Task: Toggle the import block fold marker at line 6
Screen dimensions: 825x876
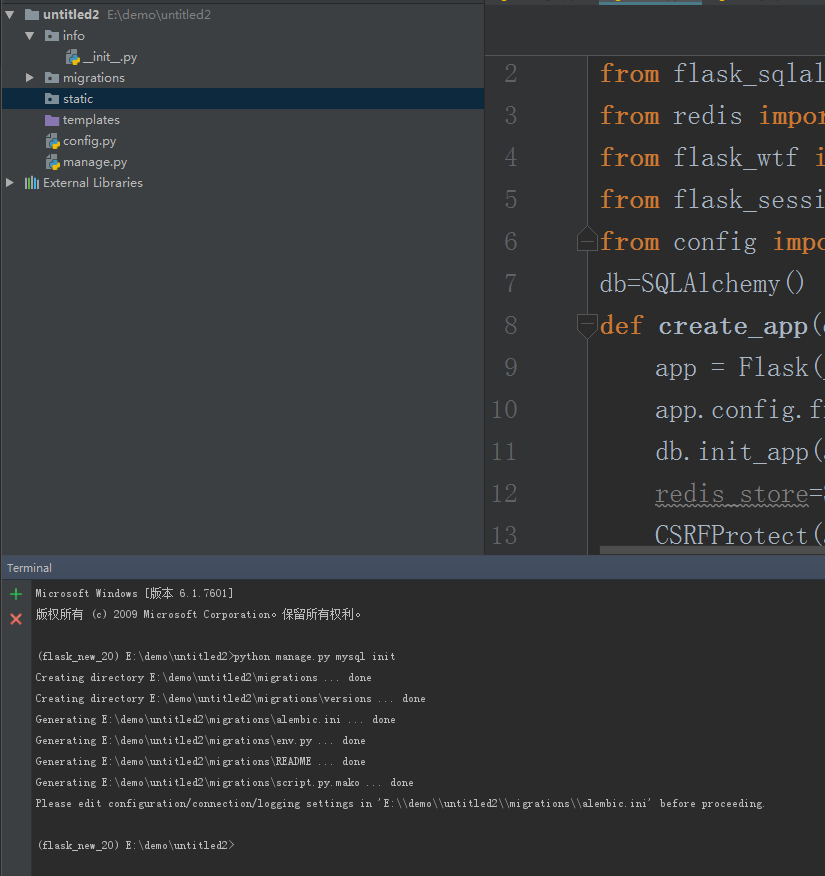Action: [587, 240]
